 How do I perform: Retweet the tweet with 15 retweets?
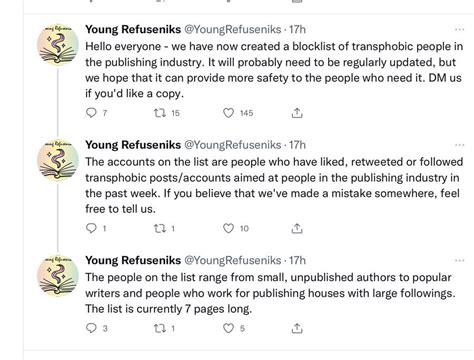coord(160,113)
